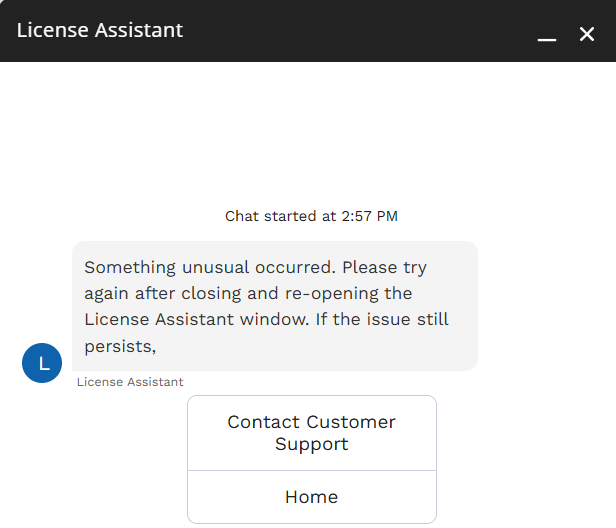
Task: Hit the X icon in the header
Action: (x=587, y=35)
